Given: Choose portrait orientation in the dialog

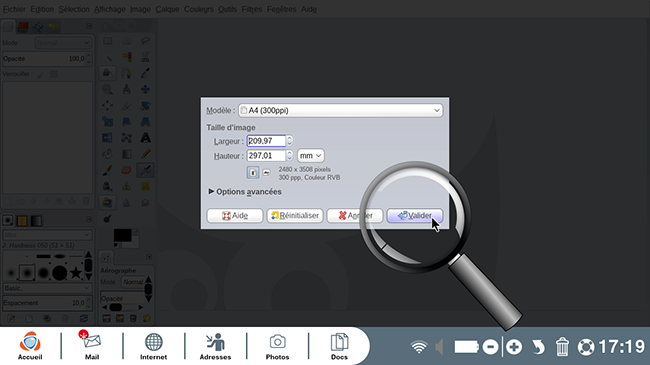Looking at the screenshot, I should coord(253,173).
